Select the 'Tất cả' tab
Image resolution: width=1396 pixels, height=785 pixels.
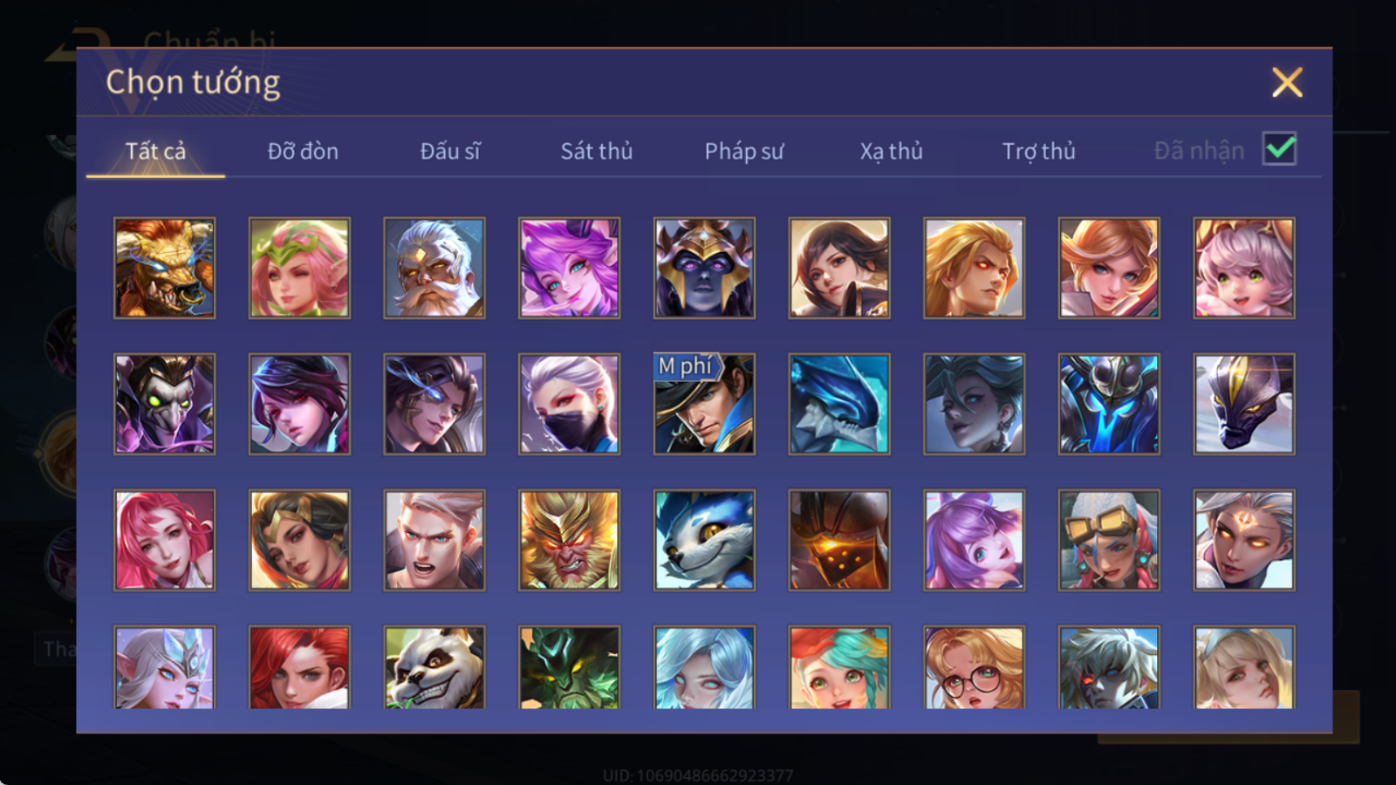(156, 151)
